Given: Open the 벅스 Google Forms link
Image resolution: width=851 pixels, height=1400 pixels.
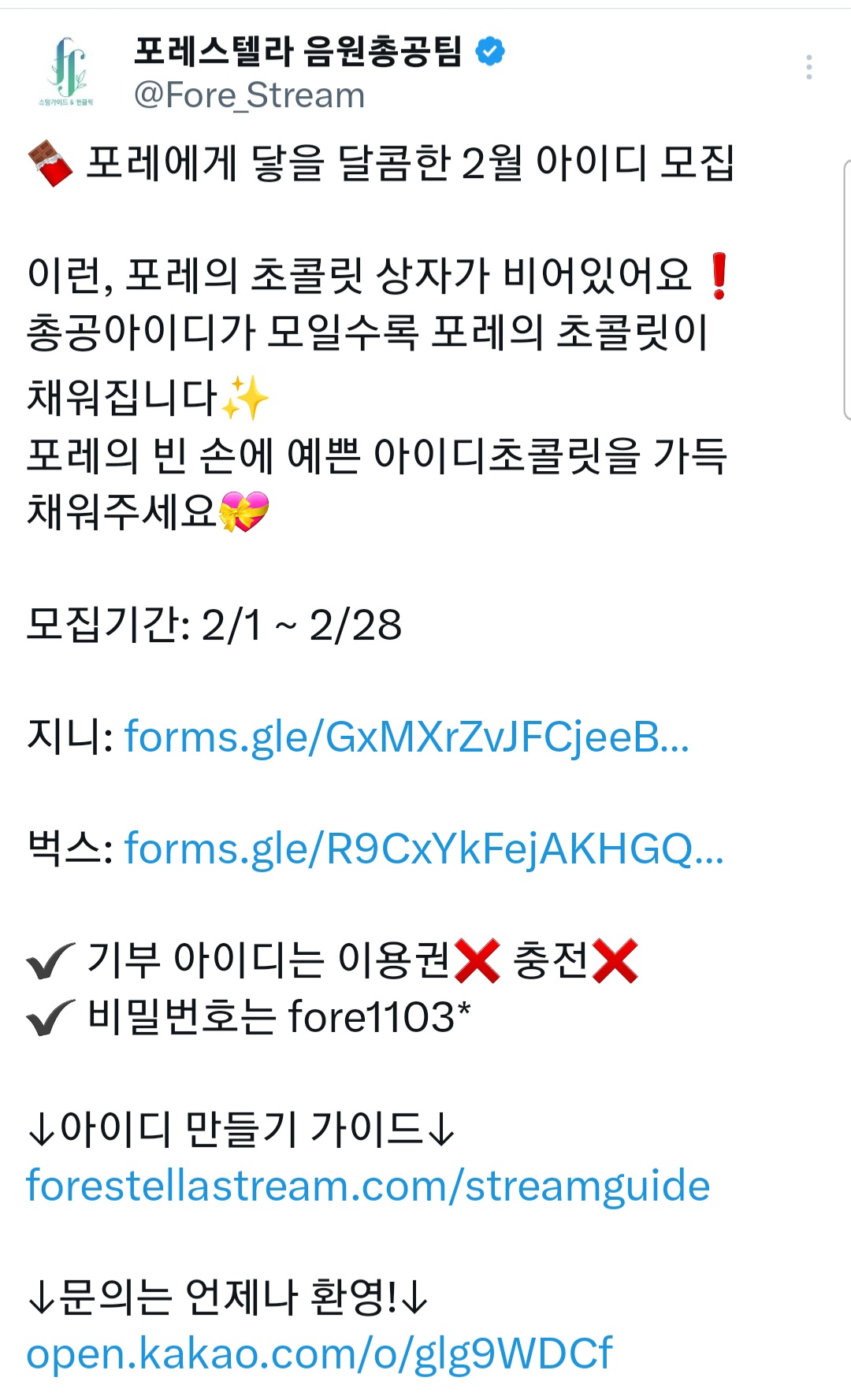Looking at the screenshot, I should pyautogui.click(x=424, y=849).
